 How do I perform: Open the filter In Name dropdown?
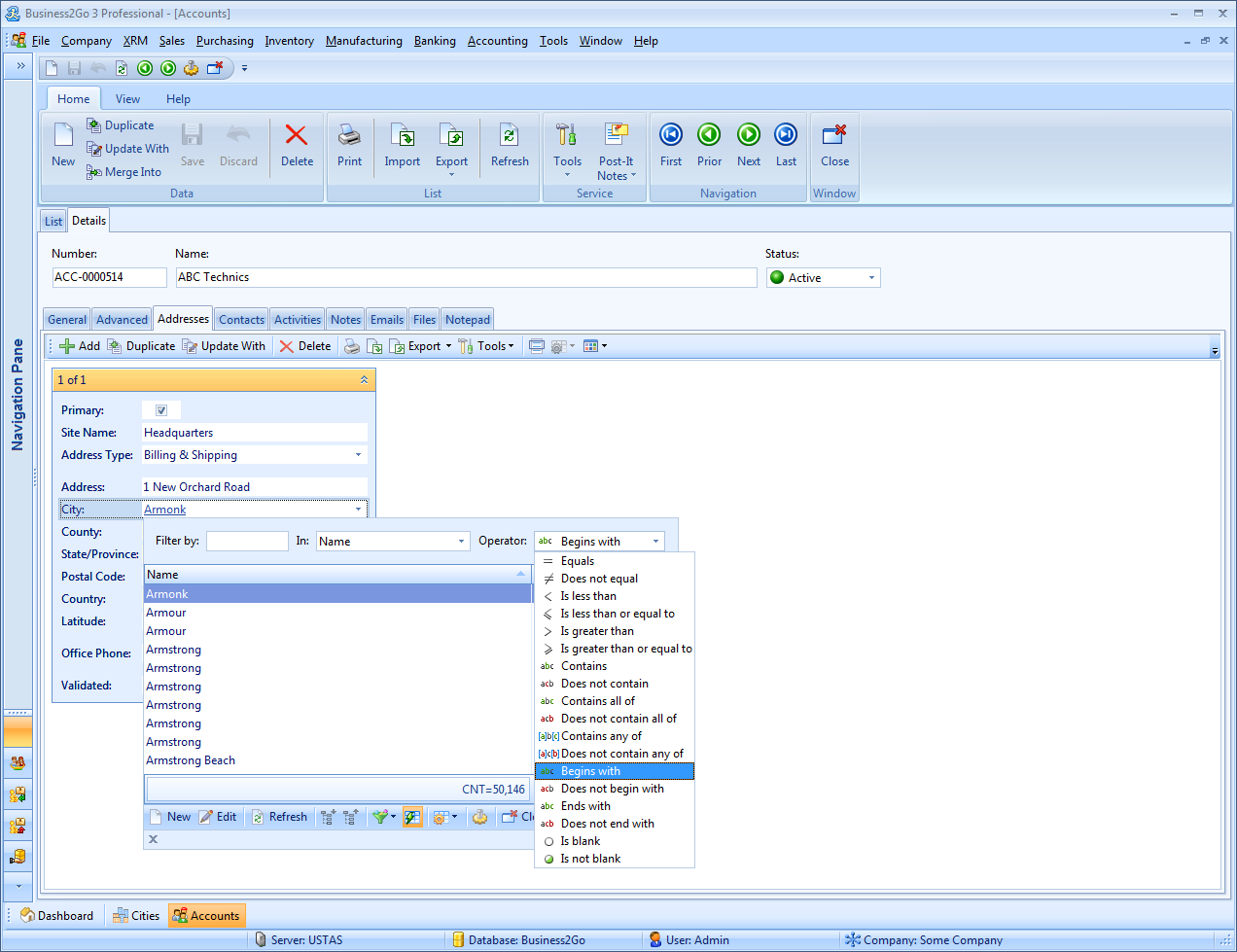pos(461,542)
